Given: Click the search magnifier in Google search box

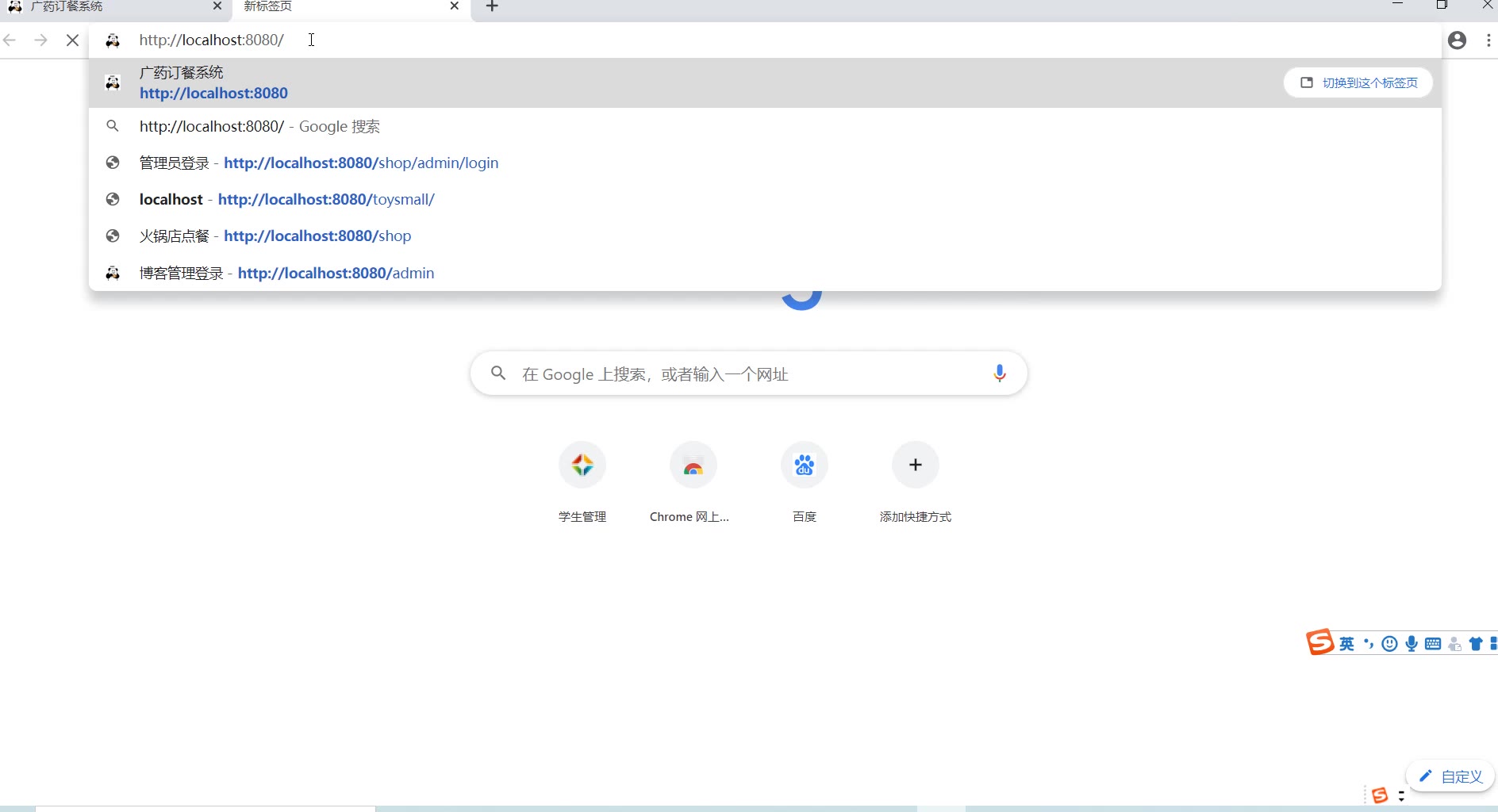Looking at the screenshot, I should coord(498,373).
